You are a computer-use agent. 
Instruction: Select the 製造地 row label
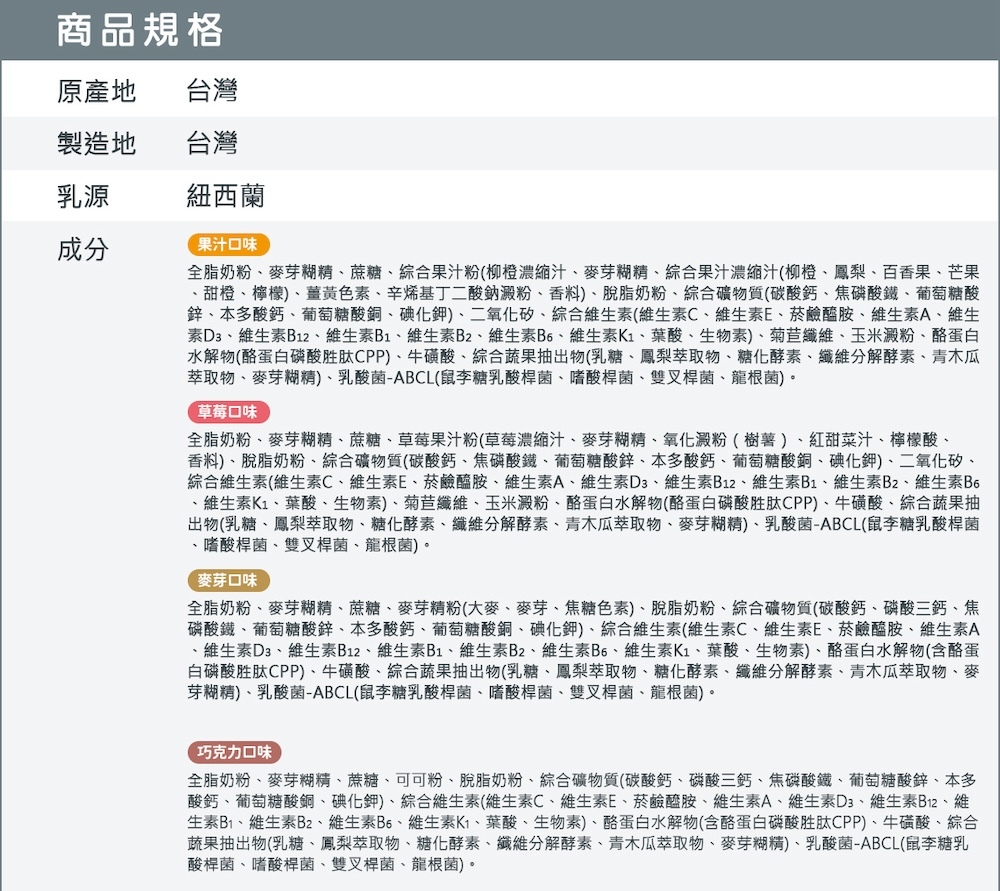point(96,143)
